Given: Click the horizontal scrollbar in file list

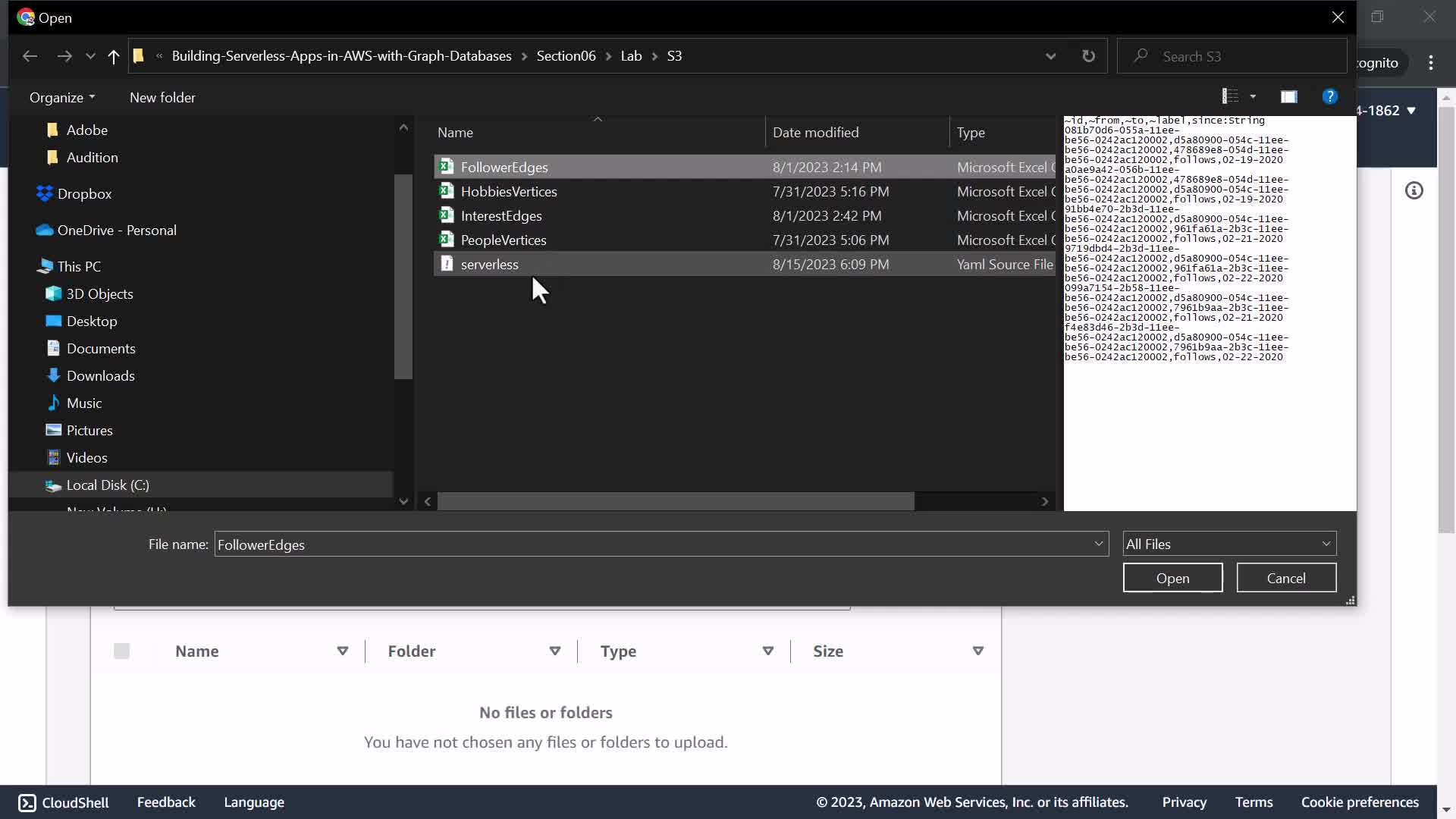Looking at the screenshot, I should click(x=675, y=501).
